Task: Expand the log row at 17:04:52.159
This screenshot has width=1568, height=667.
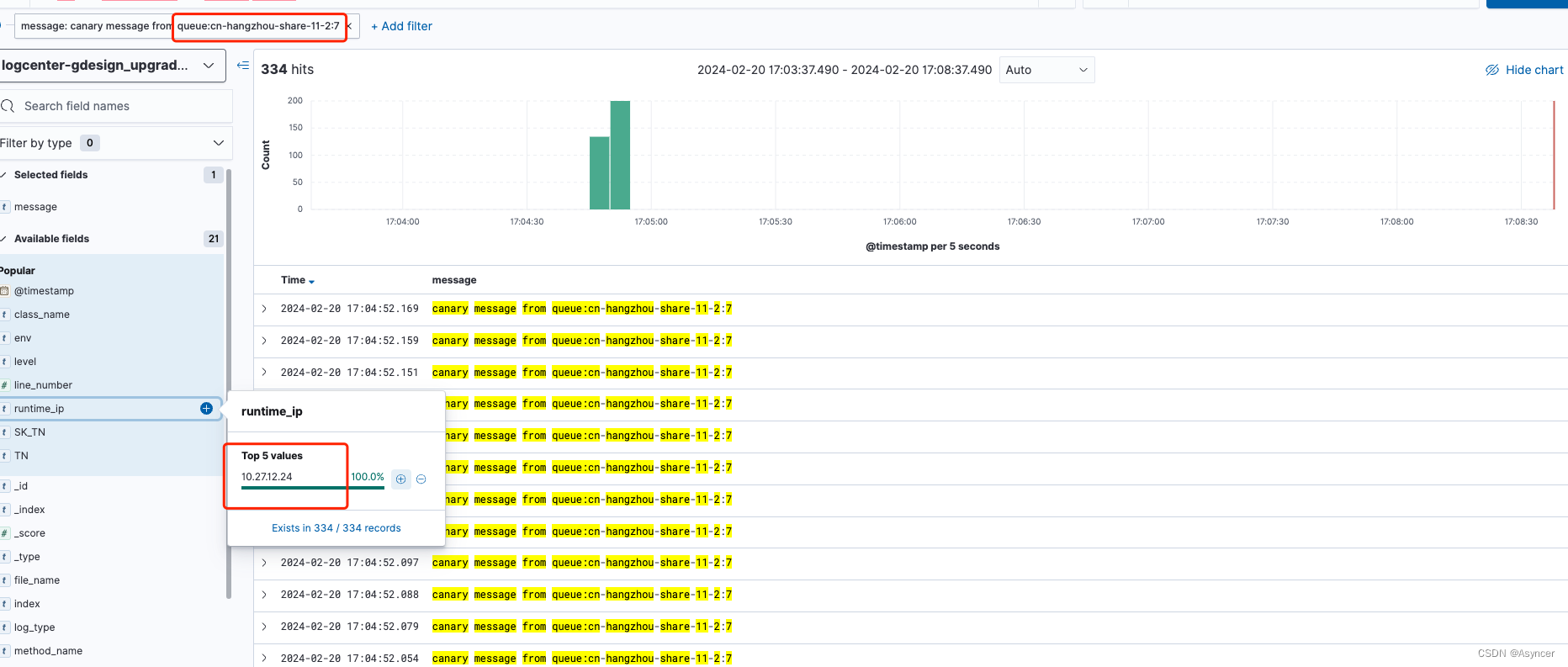Action: [x=264, y=341]
